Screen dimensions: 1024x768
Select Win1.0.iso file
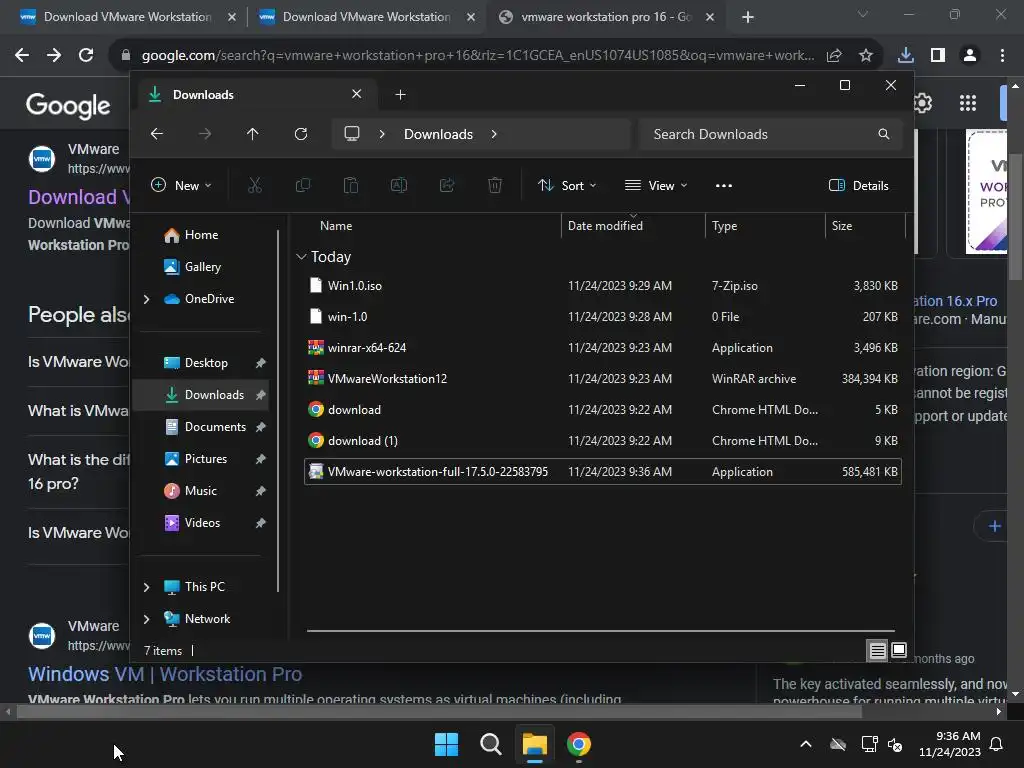(602, 286)
